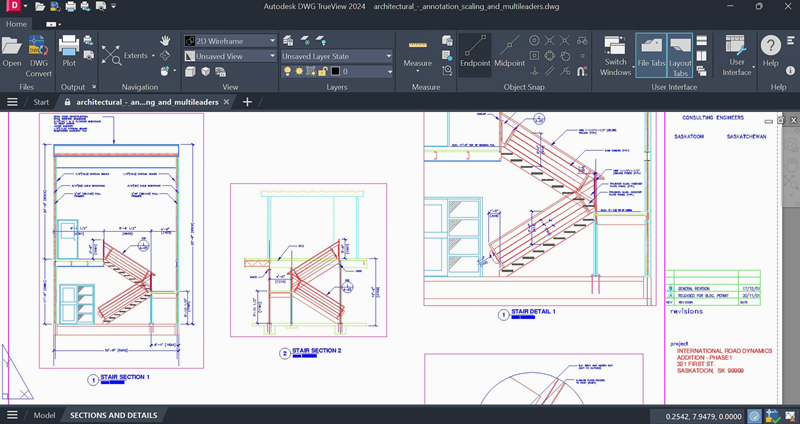Toggle Parallel snap double-line icon

[x=549, y=71]
